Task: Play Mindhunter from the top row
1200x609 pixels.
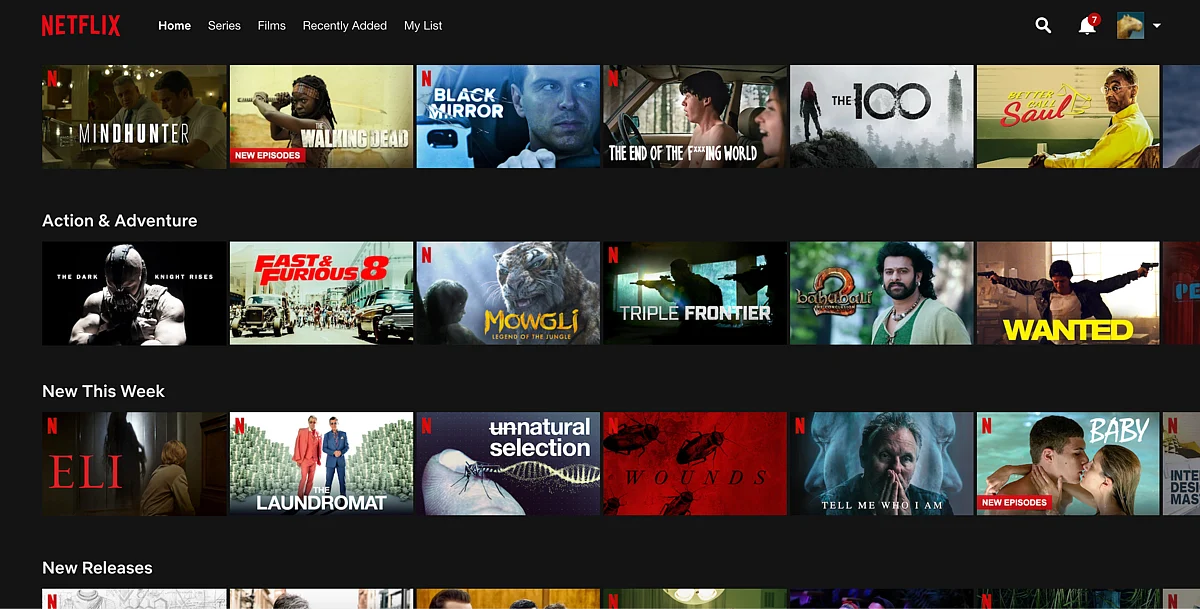Action: (x=134, y=117)
